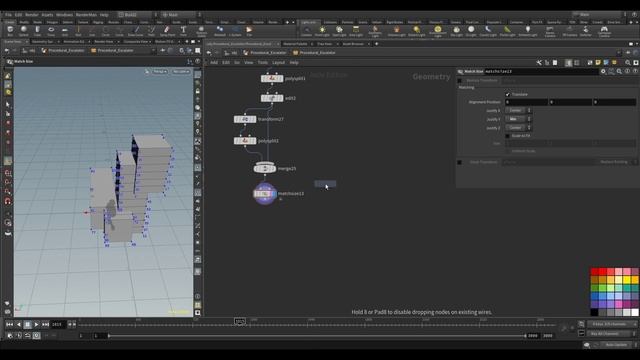Screen dimensions: 640x360
Task: Open network editor Tools menu
Action: point(262,62)
